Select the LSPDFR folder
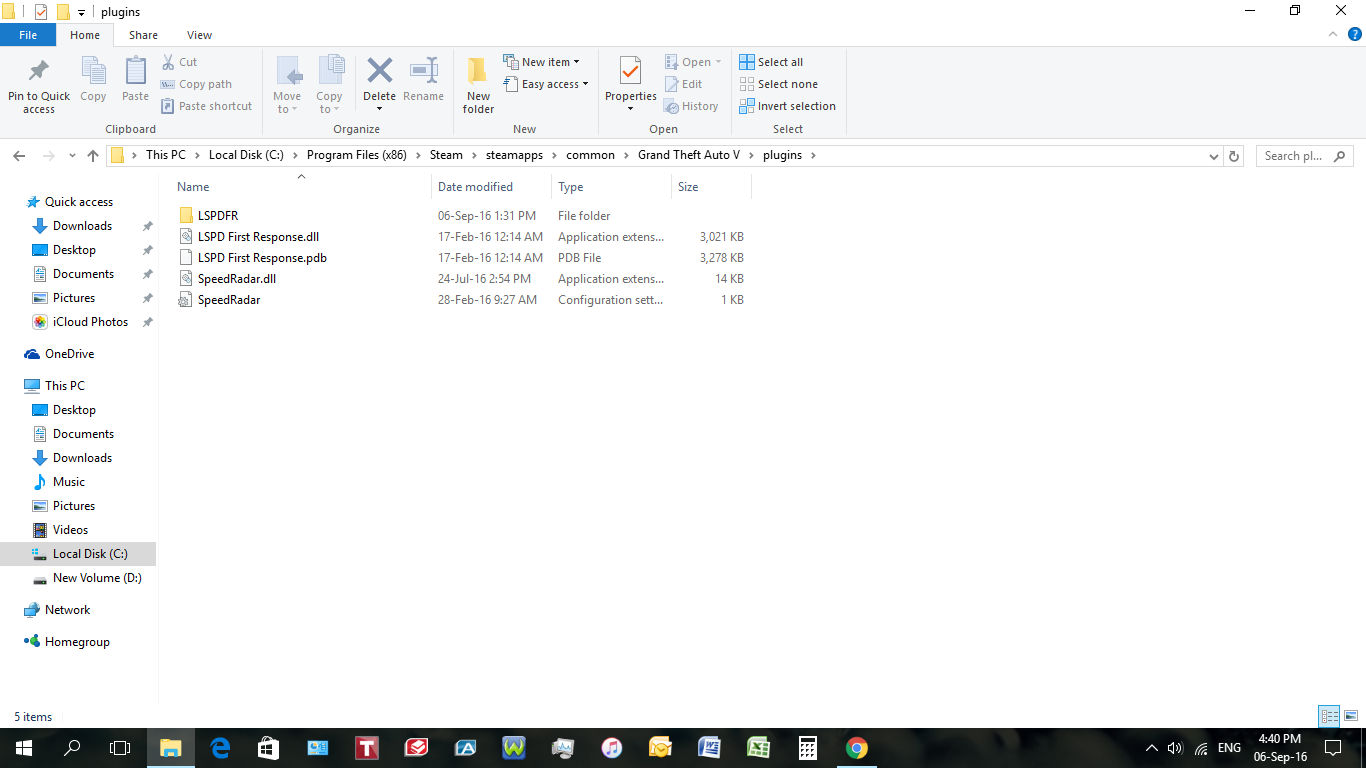Viewport: 1366px width, 768px height. [x=218, y=216]
